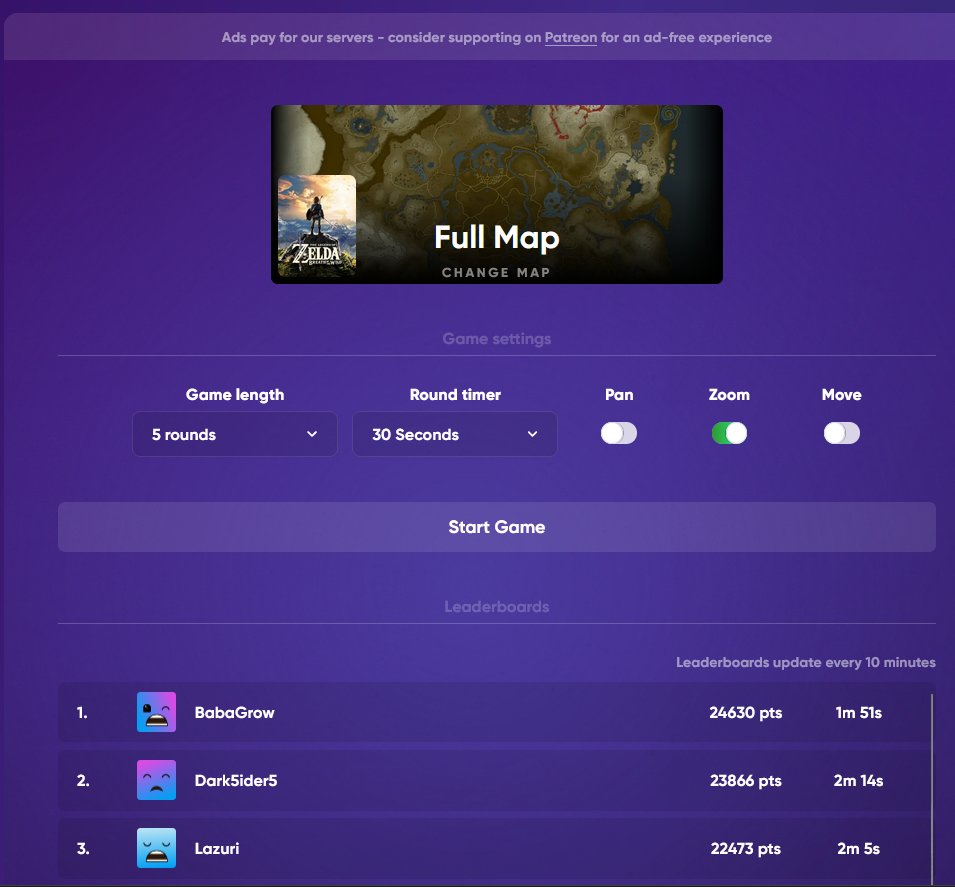Image resolution: width=955 pixels, height=887 pixels.
Task: Click the Game length label
Action: 235,395
